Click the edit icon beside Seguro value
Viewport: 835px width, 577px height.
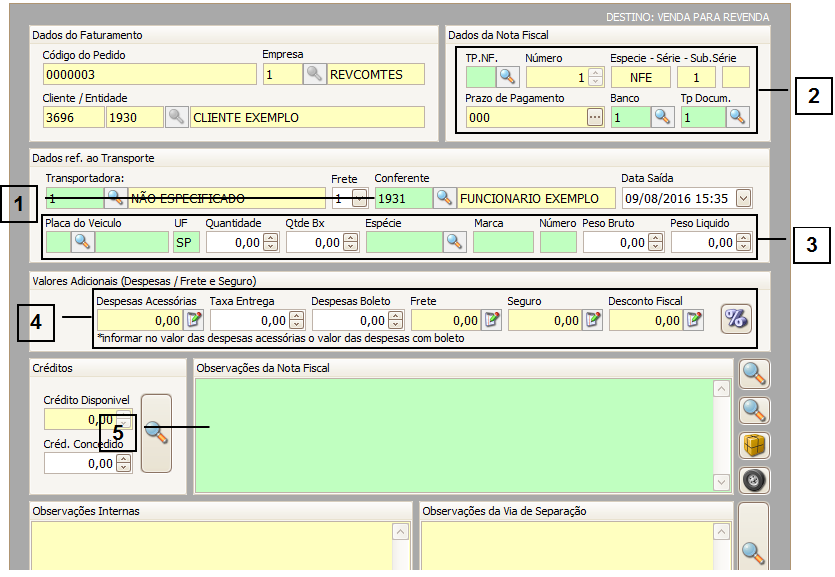tap(593, 320)
